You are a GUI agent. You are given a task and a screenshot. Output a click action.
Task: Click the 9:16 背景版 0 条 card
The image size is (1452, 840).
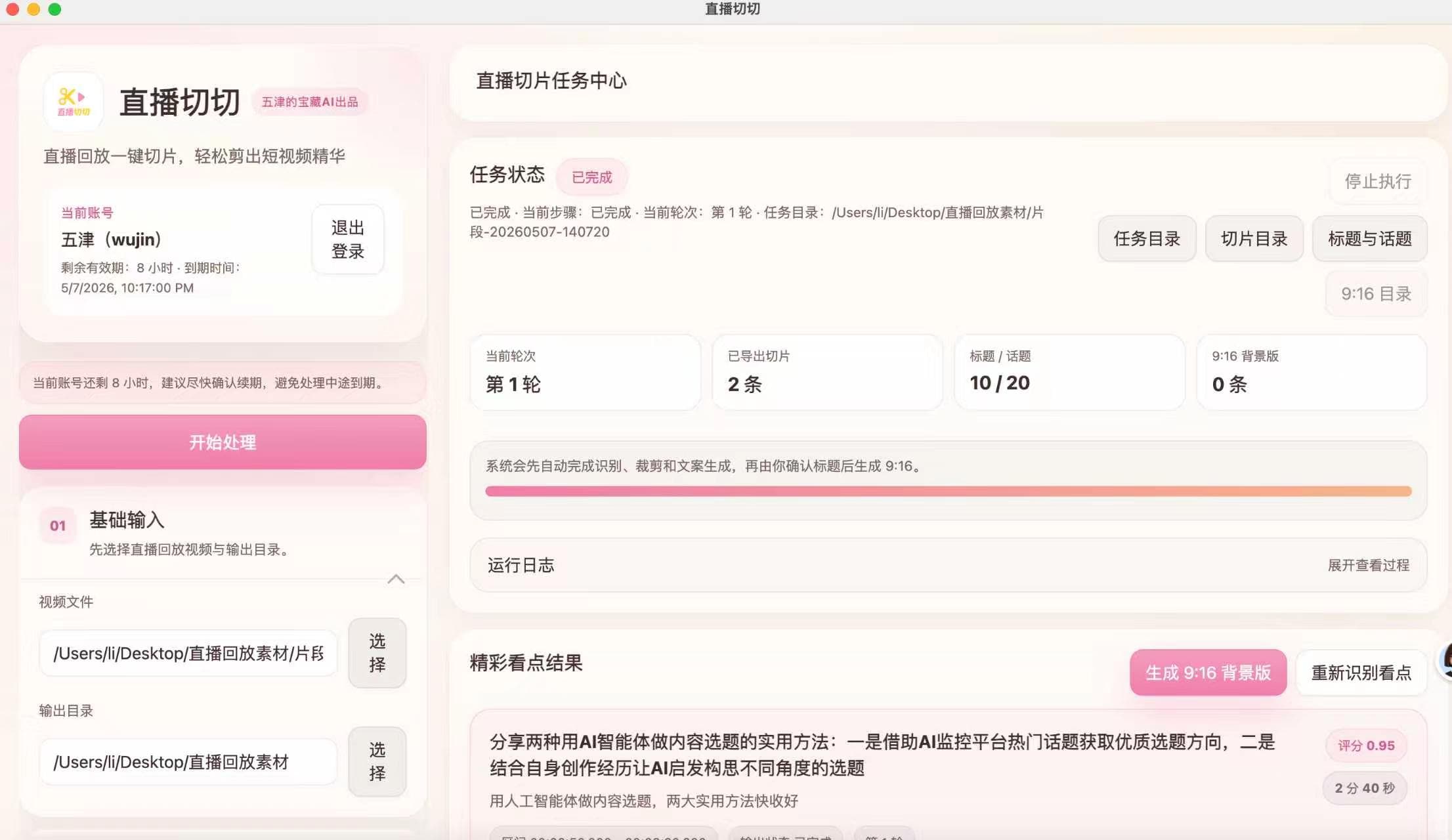click(1312, 372)
